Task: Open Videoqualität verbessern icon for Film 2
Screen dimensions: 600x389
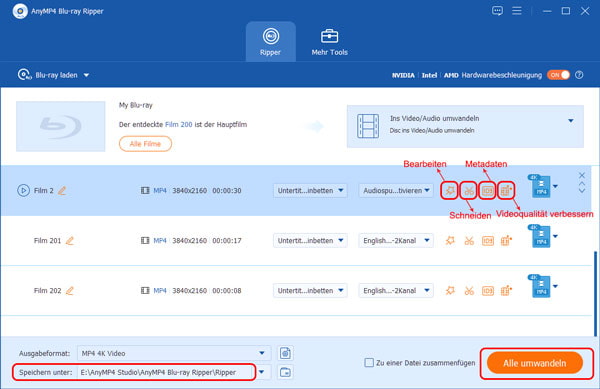Action: point(506,190)
